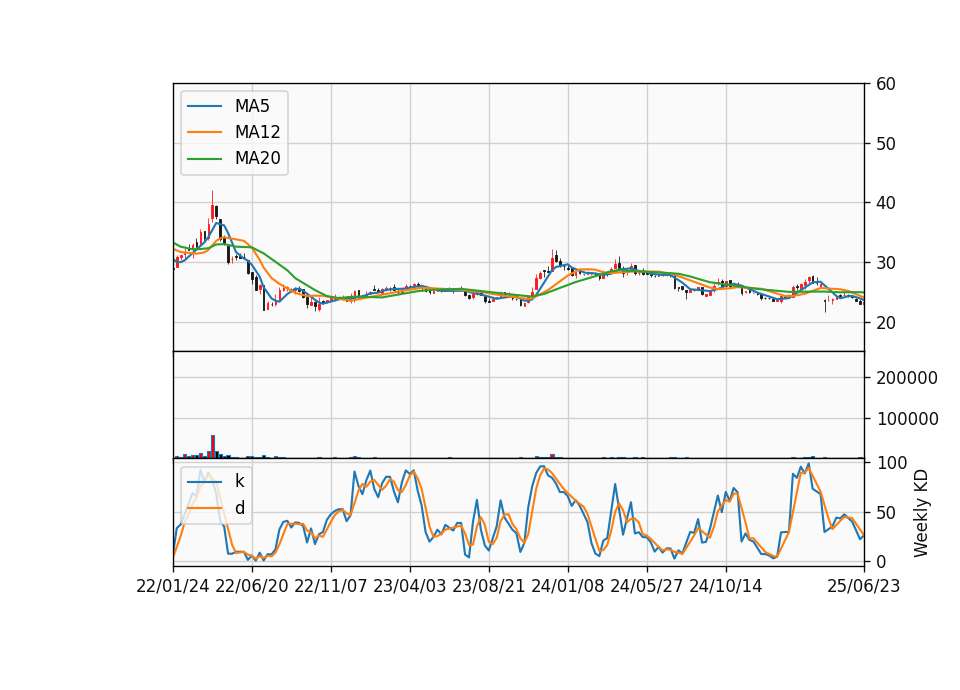Screen dimensions: 960x690
Task: Click the Weekly KD axis title
Action: click(921, 513)
